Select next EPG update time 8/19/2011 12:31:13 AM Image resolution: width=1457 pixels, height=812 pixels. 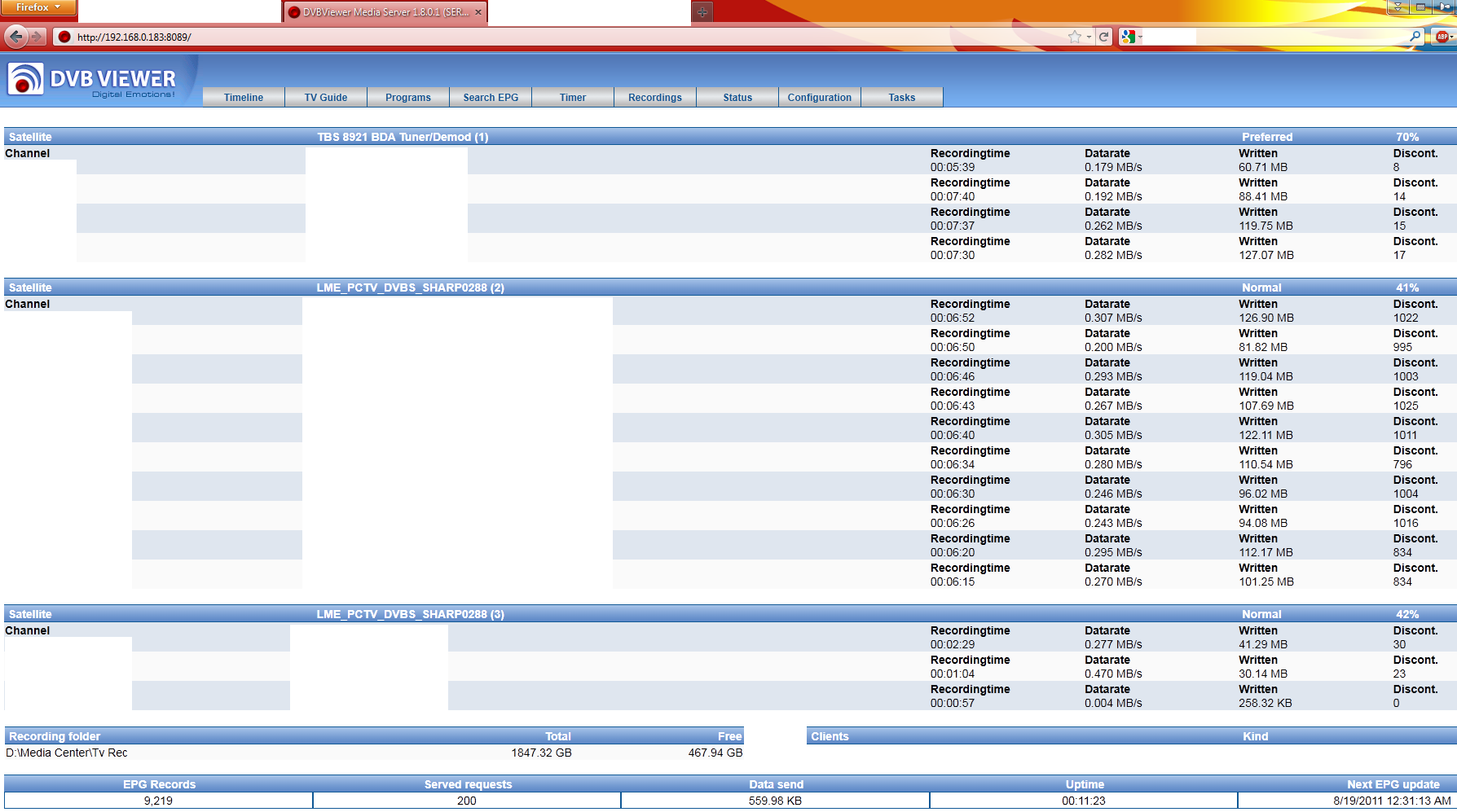[1392, 801]
